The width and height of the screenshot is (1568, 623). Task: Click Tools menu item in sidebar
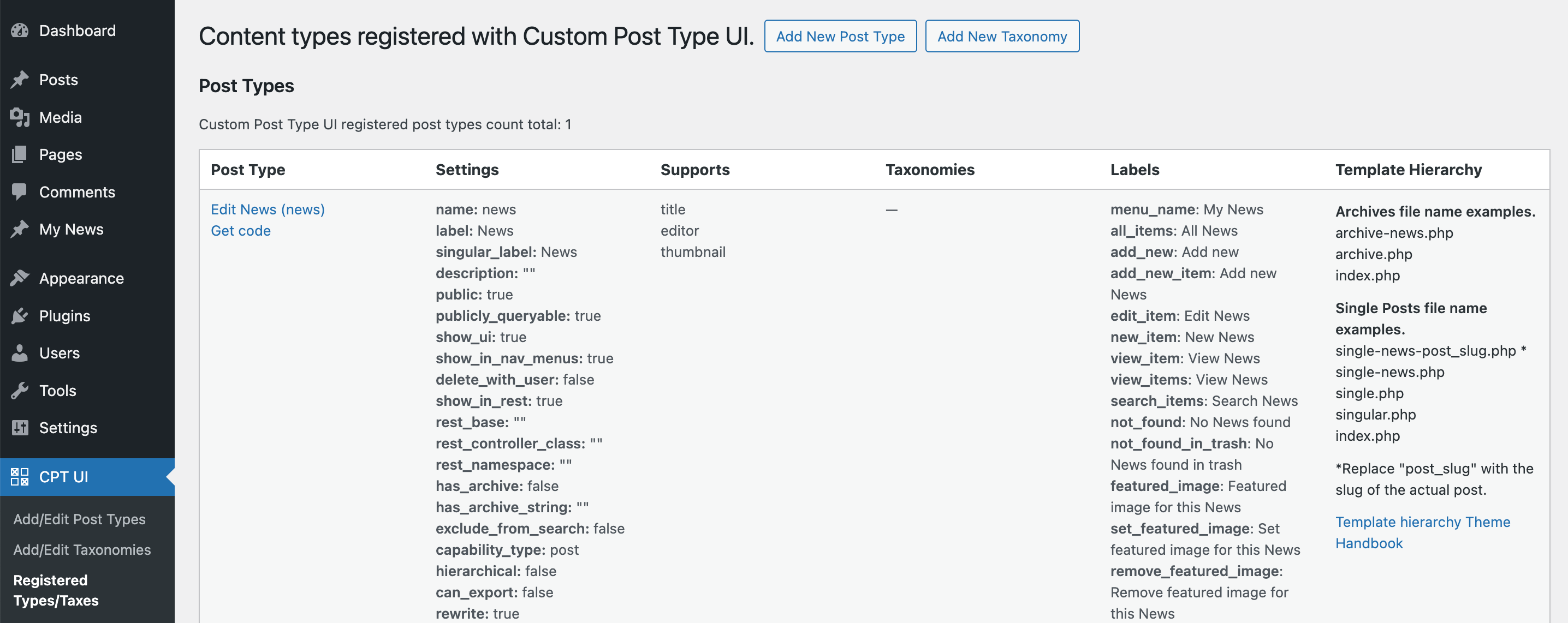pos(58,390)
